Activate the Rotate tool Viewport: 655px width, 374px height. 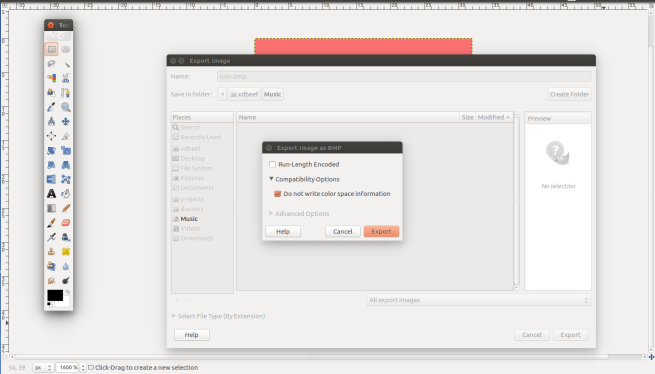(51, 150)
